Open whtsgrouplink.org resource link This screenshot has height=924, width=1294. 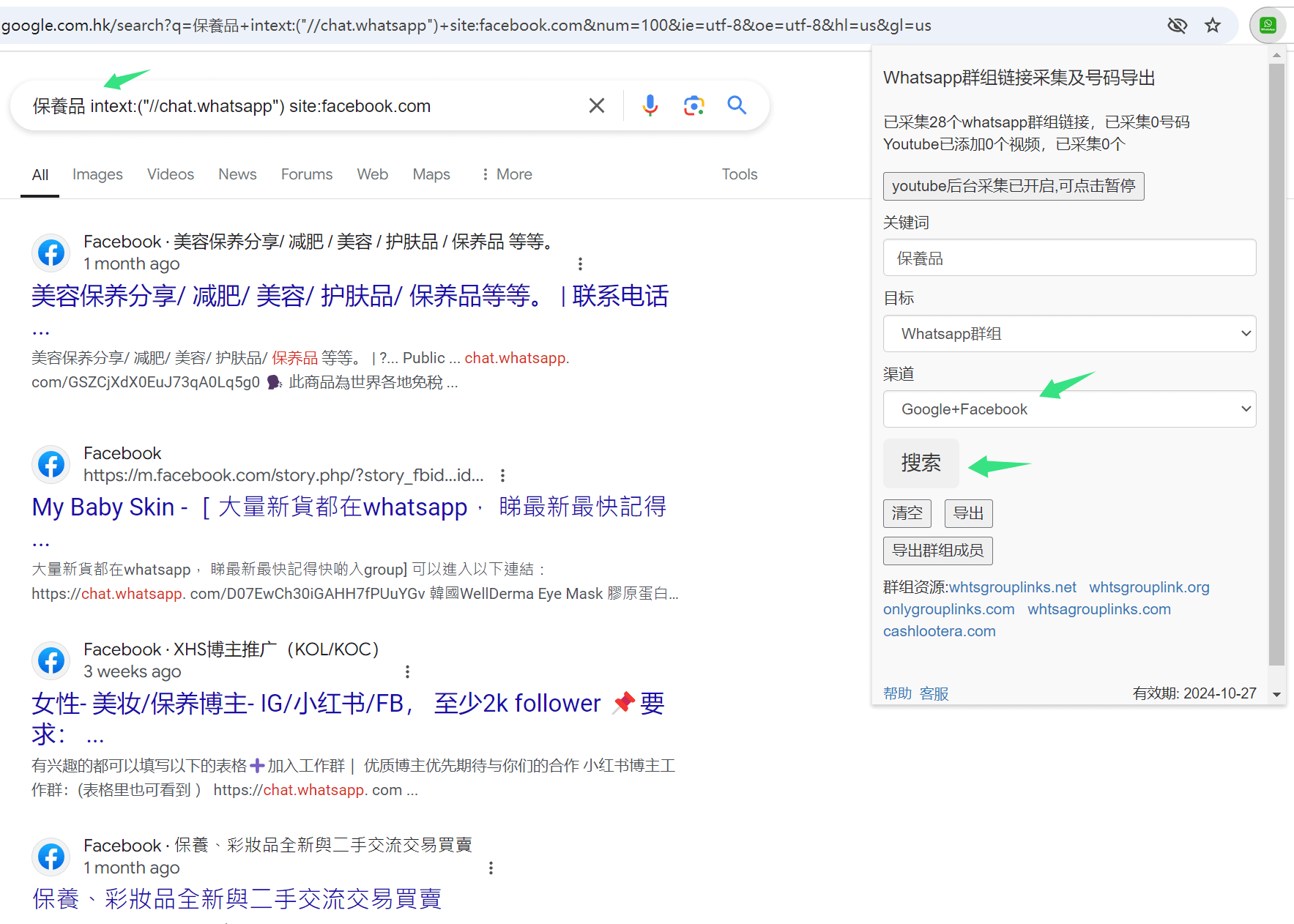(1149, 587)
